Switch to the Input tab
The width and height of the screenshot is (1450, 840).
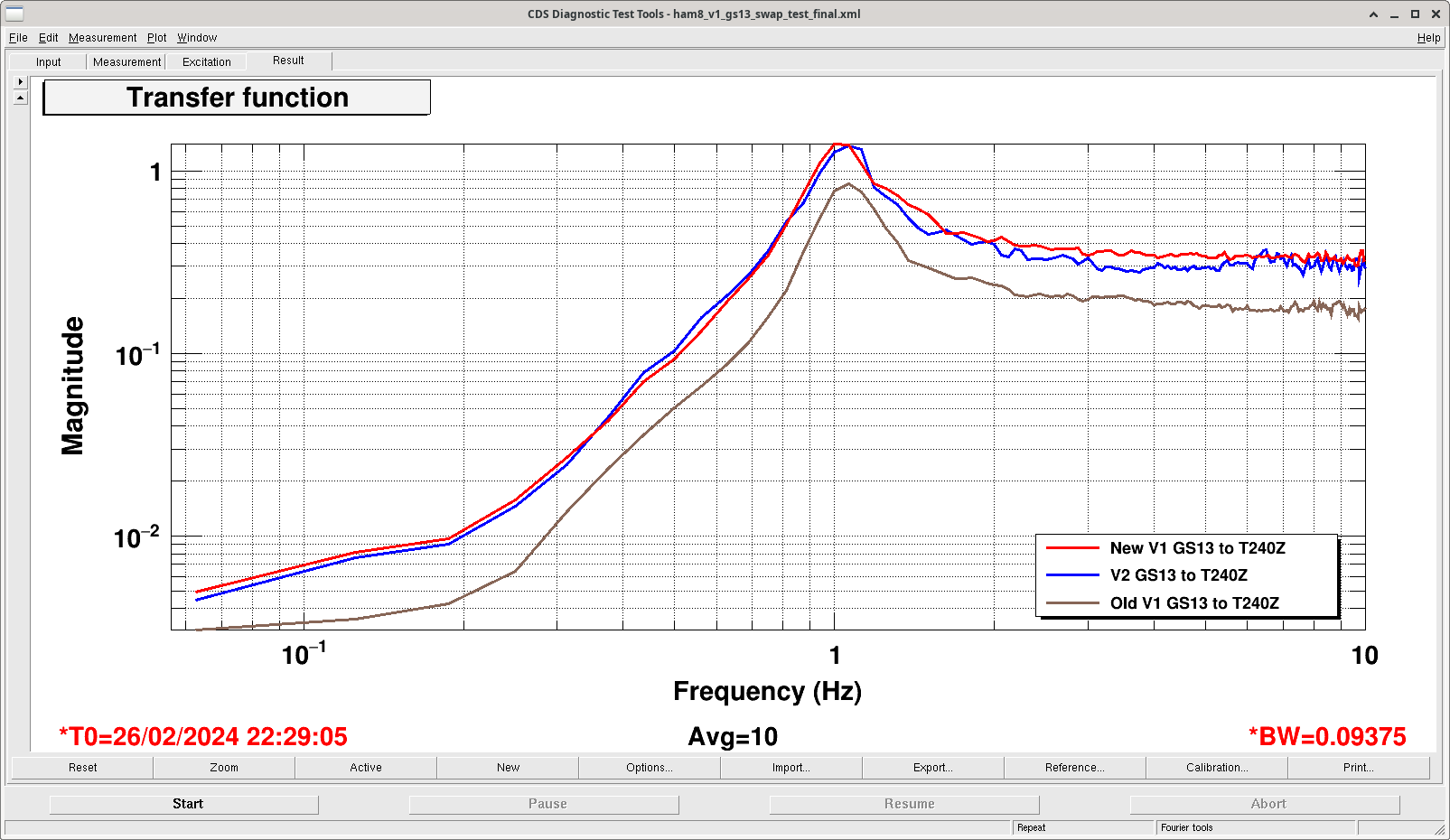(49, 61)
